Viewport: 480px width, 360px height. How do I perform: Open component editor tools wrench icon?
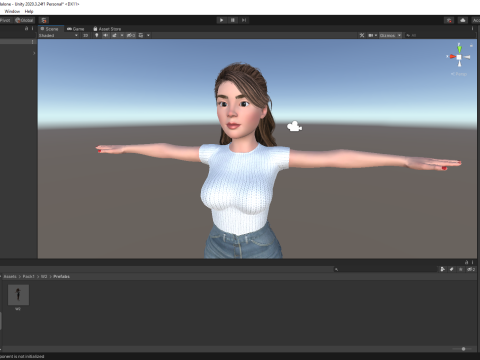tap(362, 35)
